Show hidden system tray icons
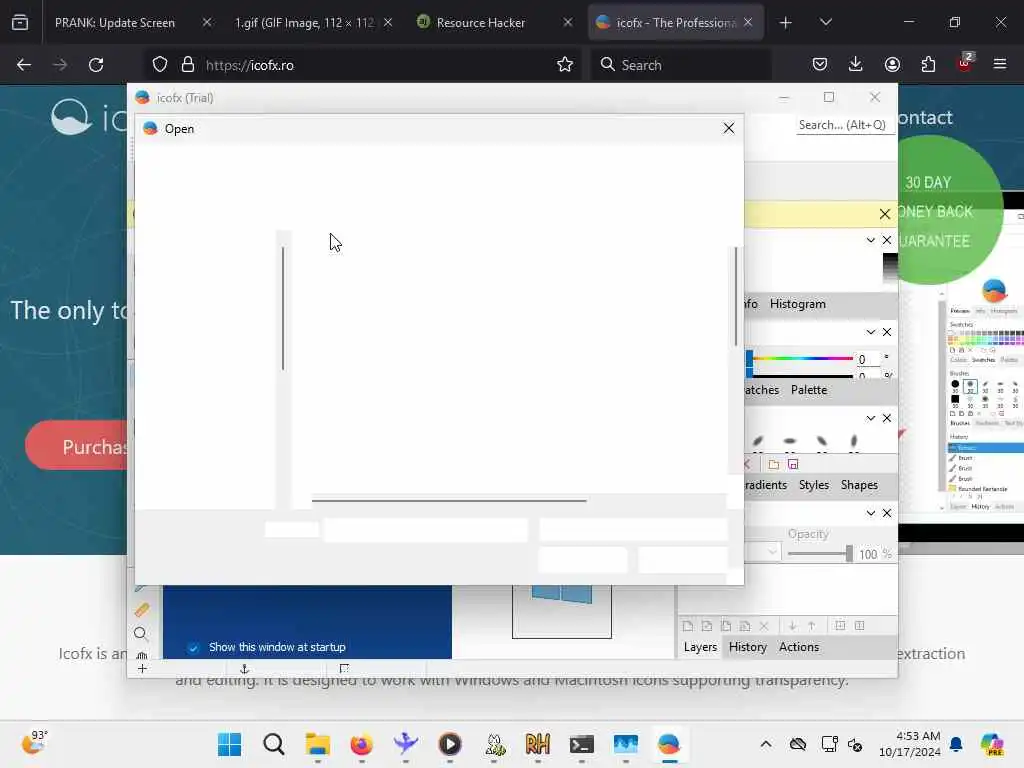 point(766,744)
